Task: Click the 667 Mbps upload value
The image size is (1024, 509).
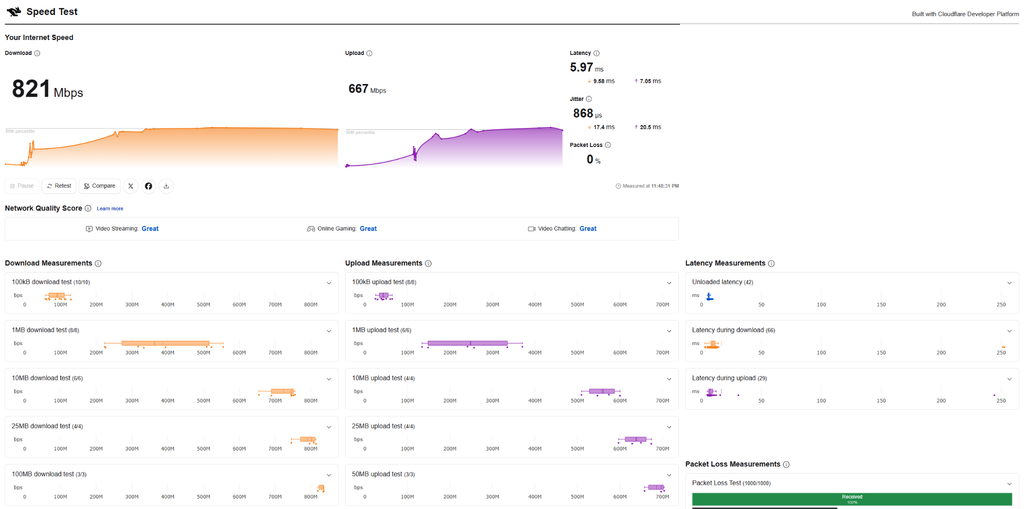Action: pos(367,89)
